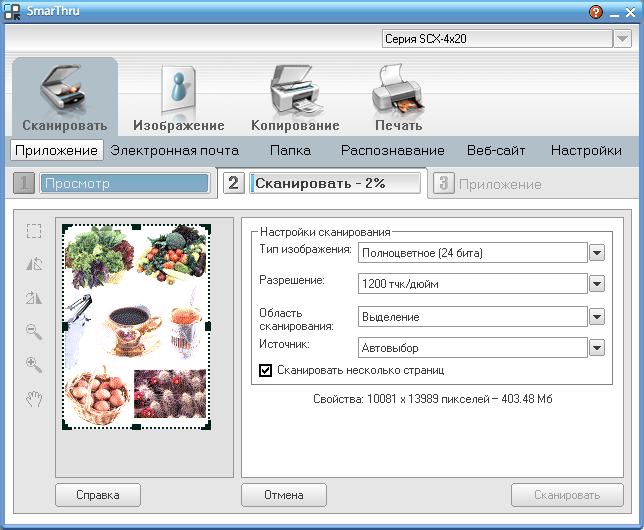Rotate the preview counterclockwise

[34, 264]
